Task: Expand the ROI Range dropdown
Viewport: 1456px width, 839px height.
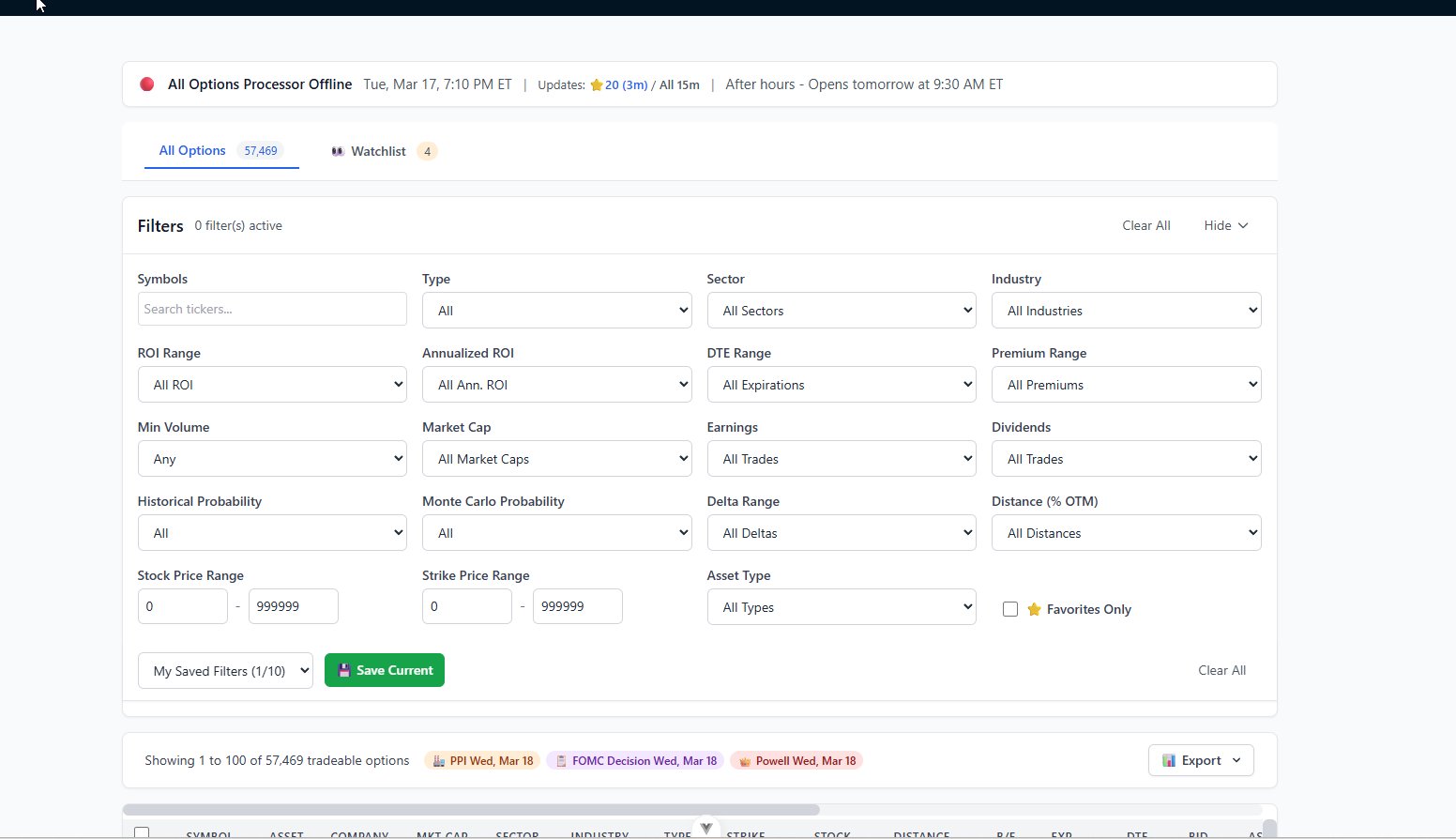Action: (x=272, y=385)
